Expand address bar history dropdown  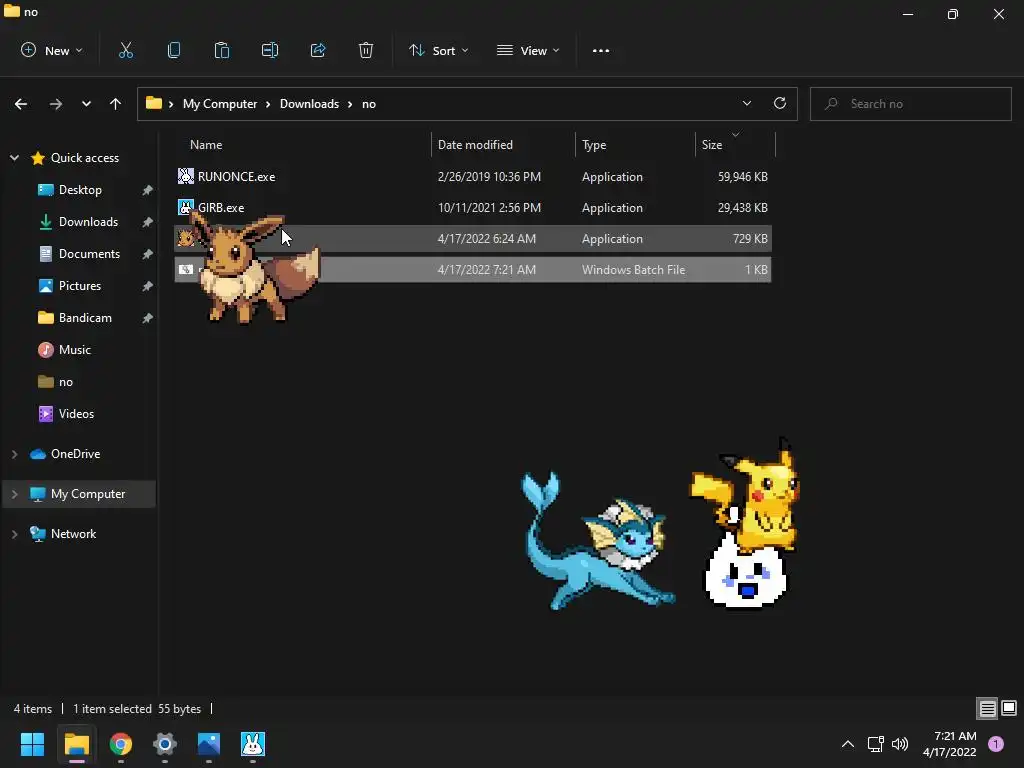tap(746, 103)
